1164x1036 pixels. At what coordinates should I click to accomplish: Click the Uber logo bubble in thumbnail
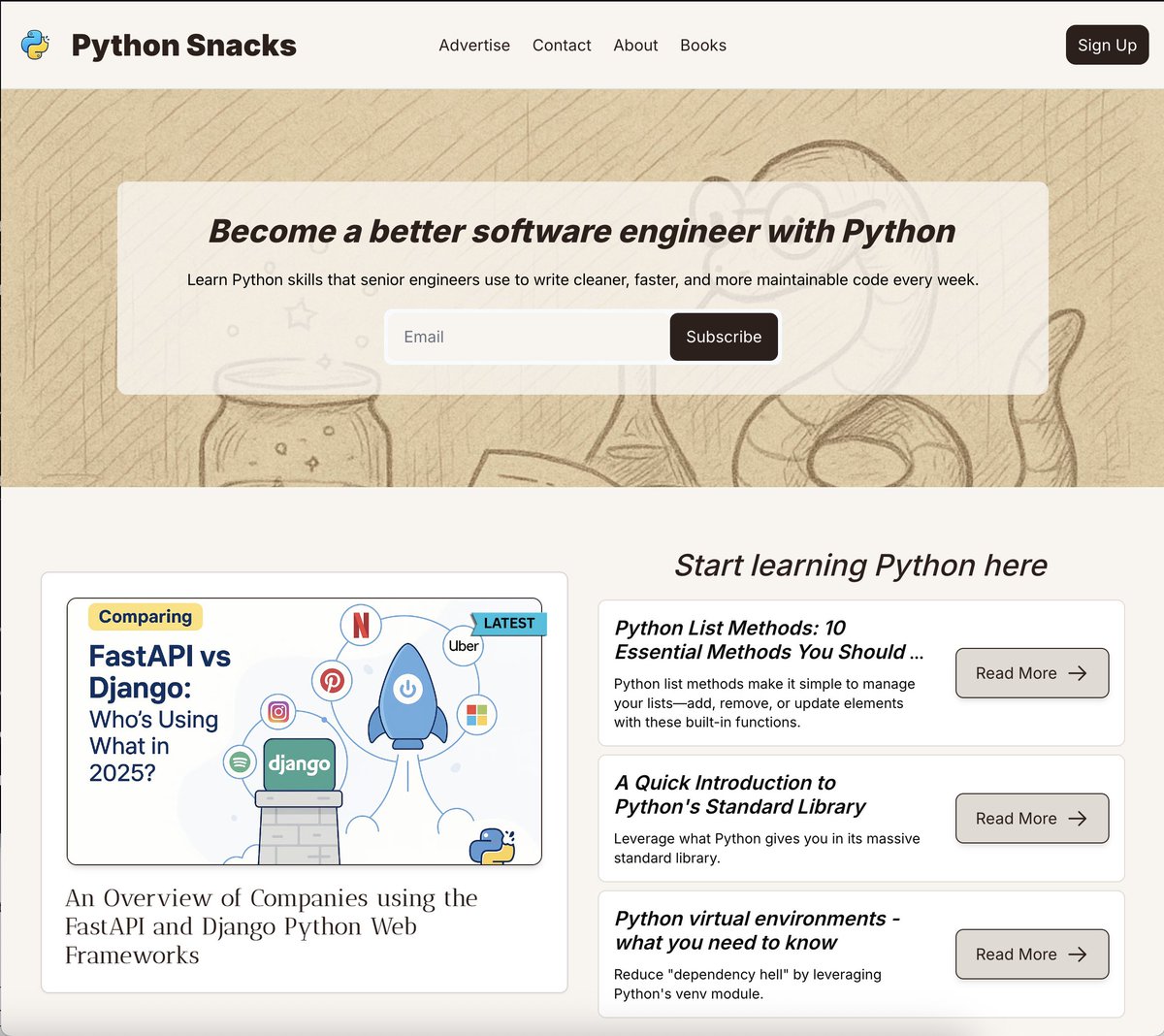tap(464, 646)
